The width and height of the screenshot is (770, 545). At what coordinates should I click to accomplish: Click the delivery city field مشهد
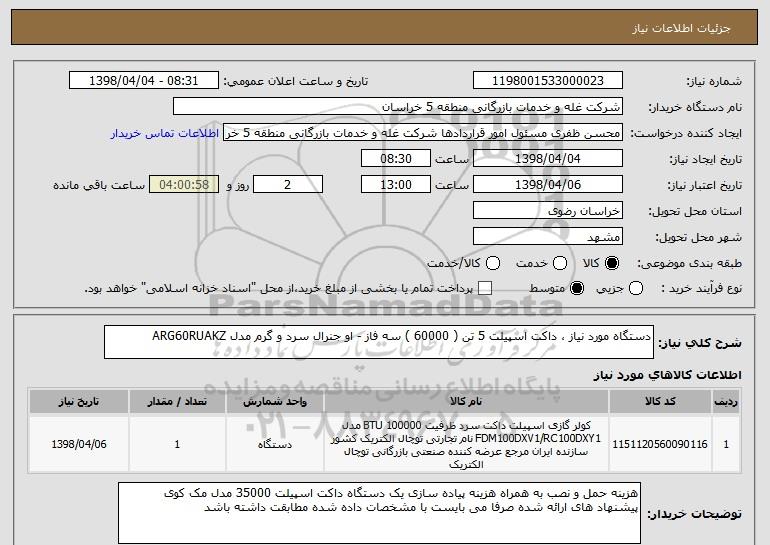pyautogui.click(x=548, y=237)
